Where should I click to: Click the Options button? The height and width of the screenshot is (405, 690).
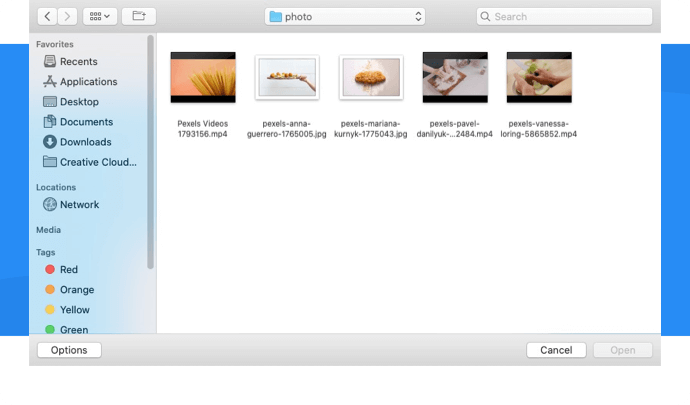coord(69,350)
